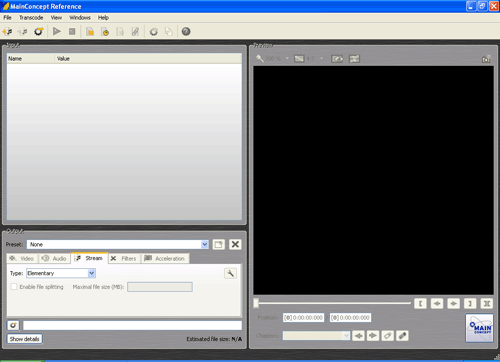The width and height of the screenshot is (500, 362).
Task: Step backward with the left arrow beside seek bar
Action: pyautogui.click(x=437, y=303)
